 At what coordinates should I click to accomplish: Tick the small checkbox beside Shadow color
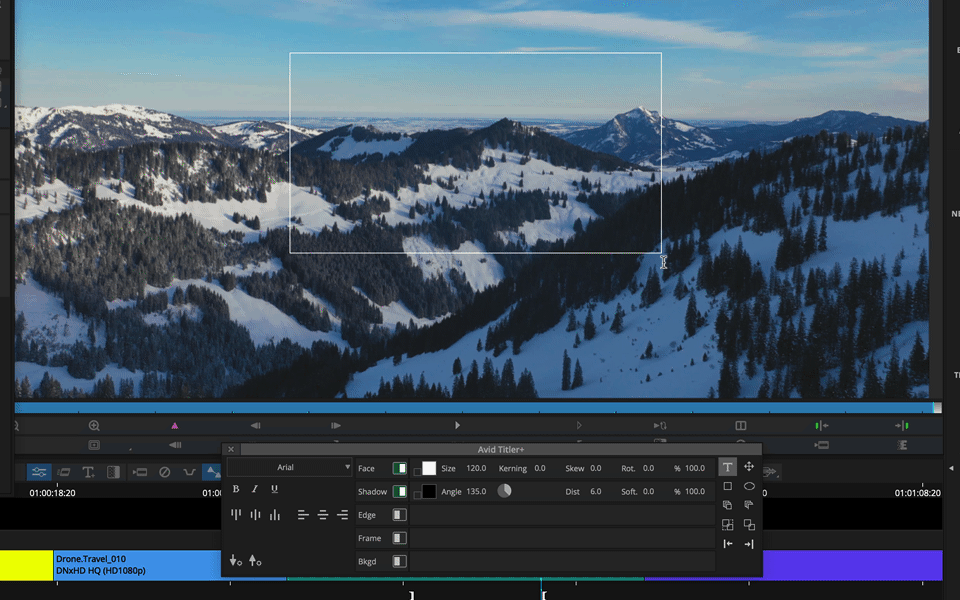pos(417,495)
